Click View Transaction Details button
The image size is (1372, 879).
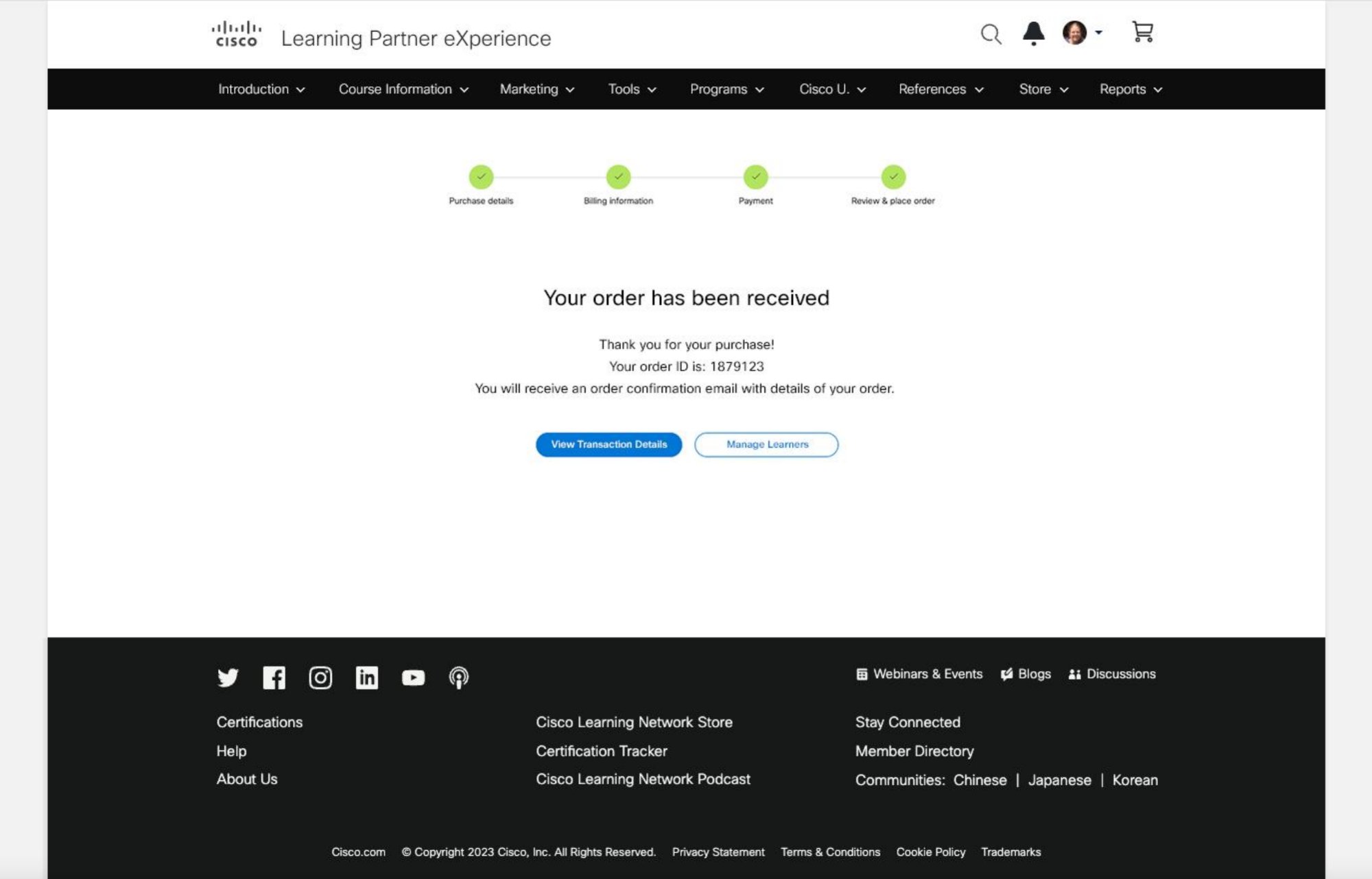[x=608, y=444]
